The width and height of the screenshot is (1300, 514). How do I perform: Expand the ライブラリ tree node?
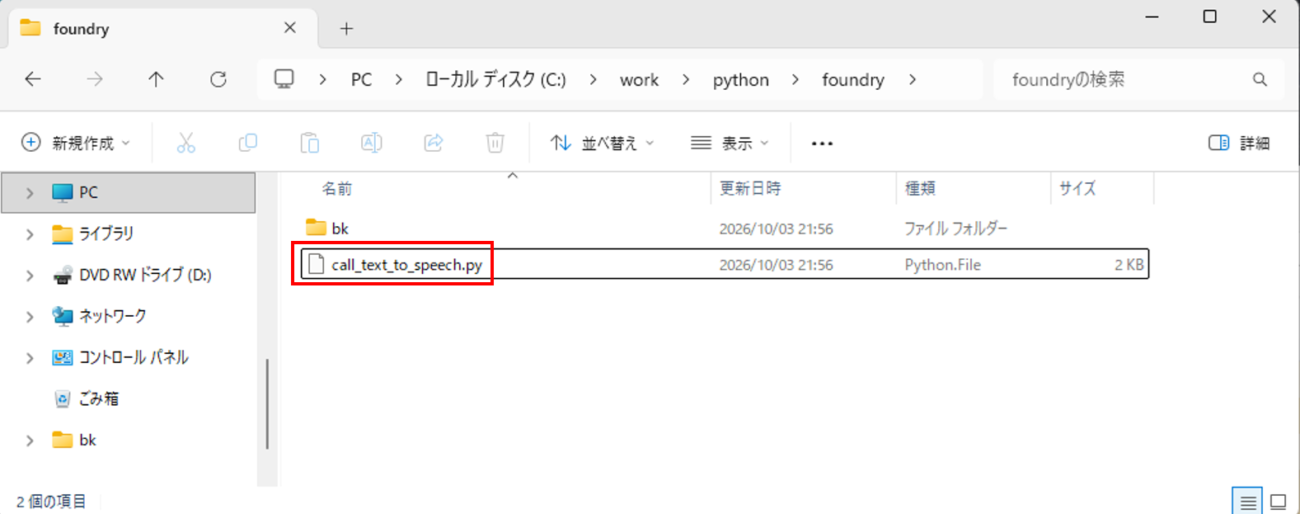point(30,234)
